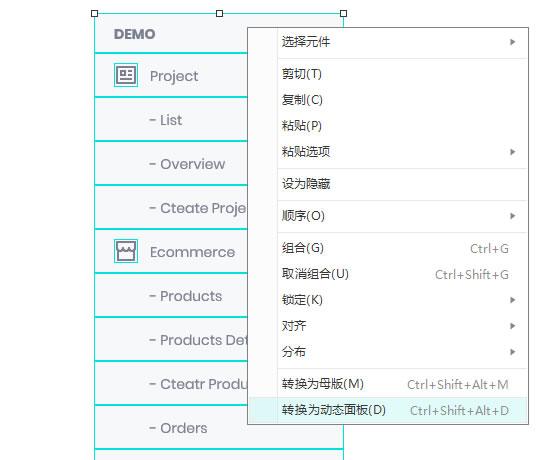559x460 pixels.
Task: Click top-right selection resize handle
Action: click(343, 14)
